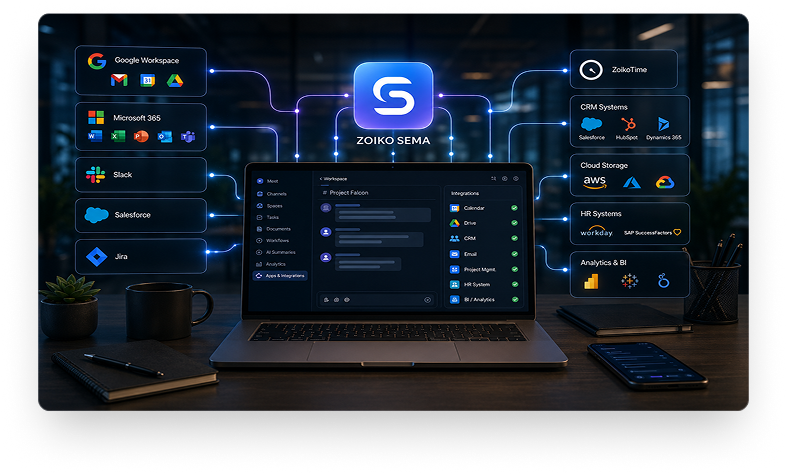
Task: Toggle the CRM integration green checkmark
Action: 514,239
